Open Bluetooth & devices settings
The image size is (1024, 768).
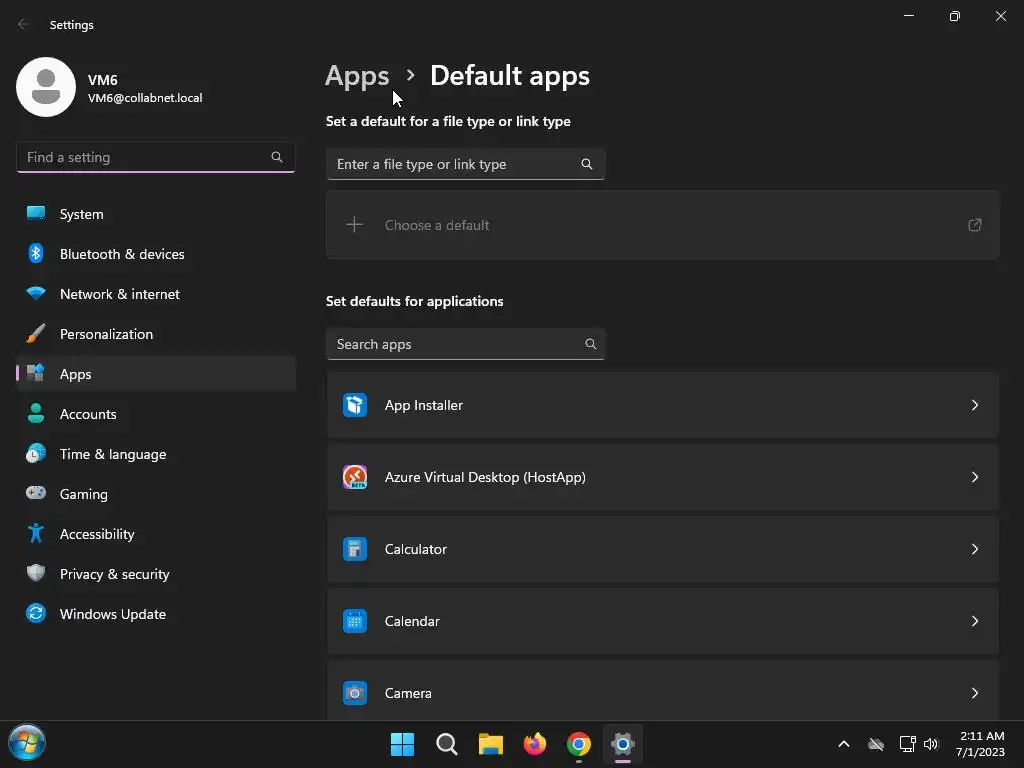(121, 254)
